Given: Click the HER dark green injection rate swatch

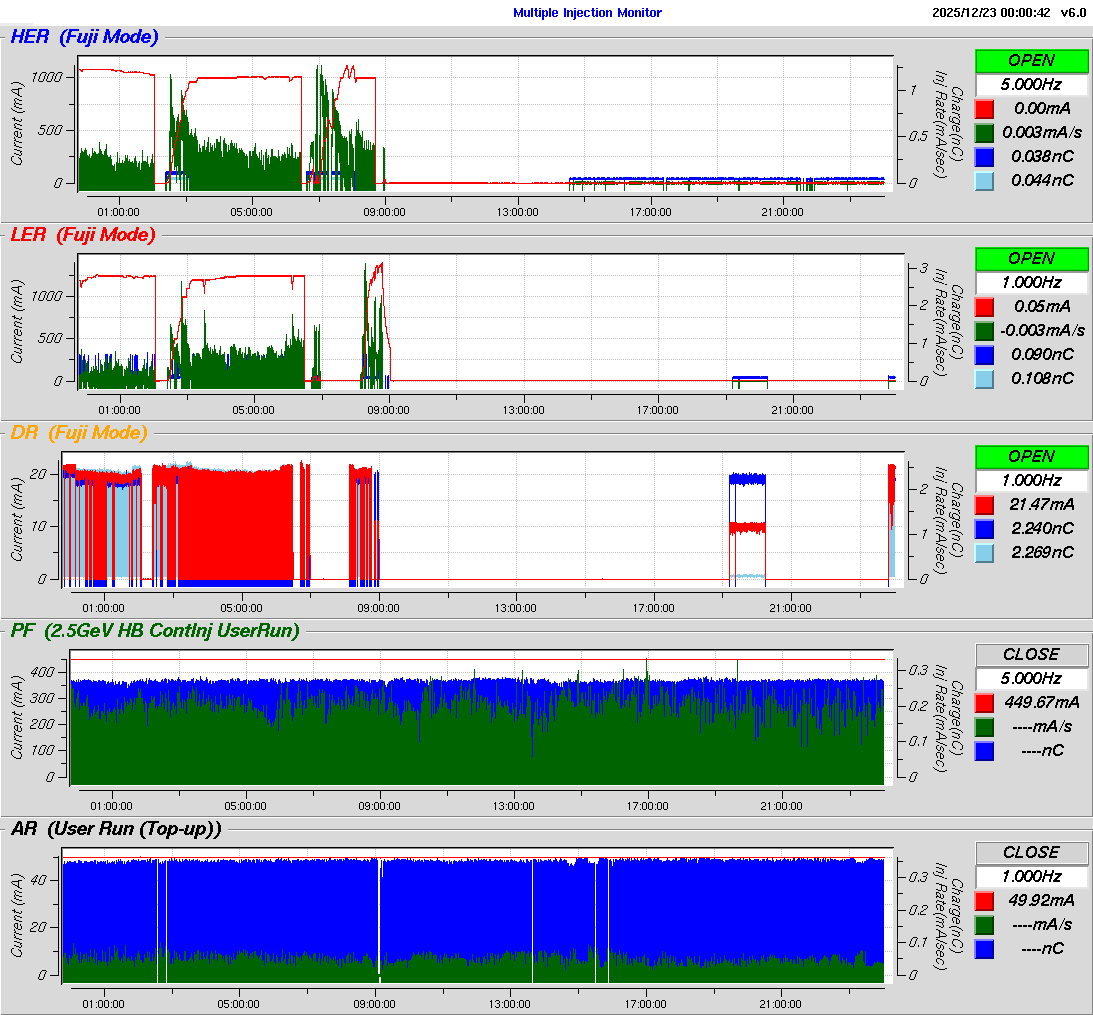Looking at the screenshot, I should (984, 132).
